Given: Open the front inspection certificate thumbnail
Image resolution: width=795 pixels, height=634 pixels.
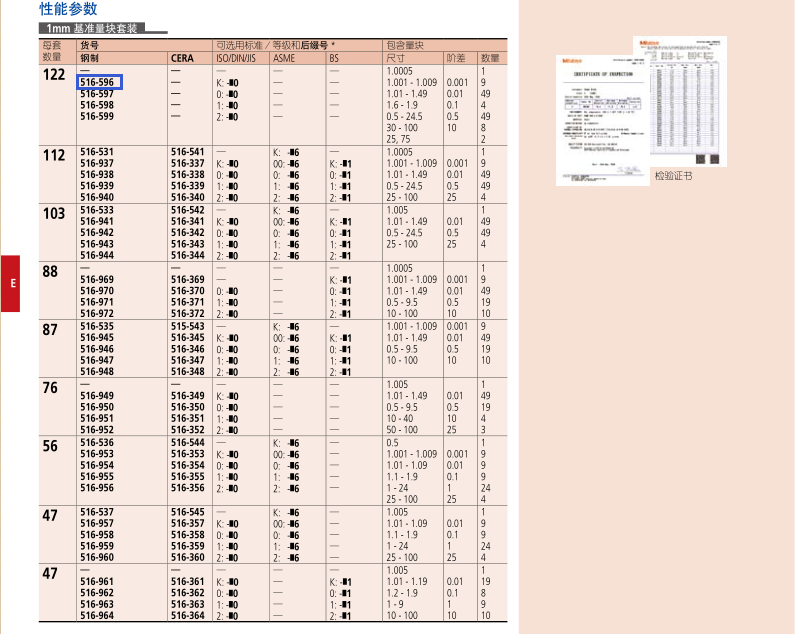Looking at the screenshot, I should coord(602,120).
